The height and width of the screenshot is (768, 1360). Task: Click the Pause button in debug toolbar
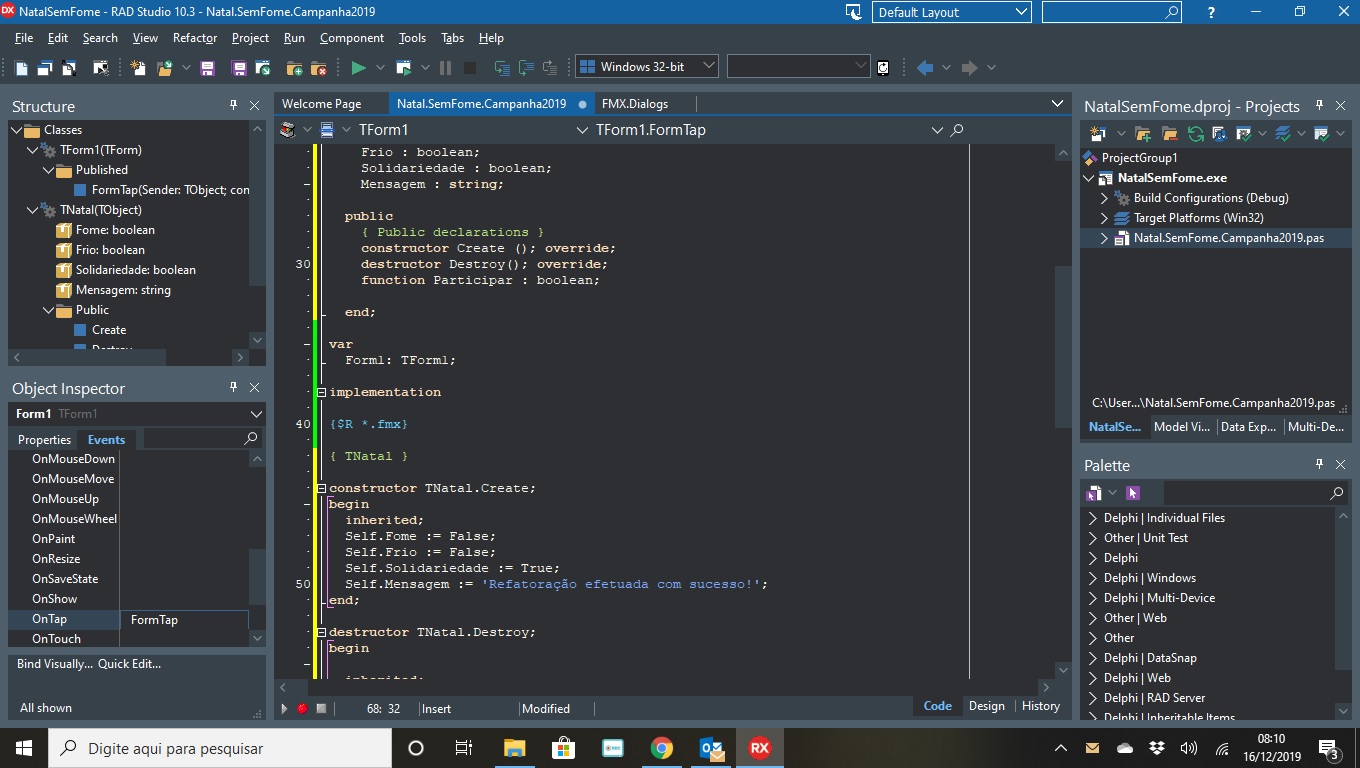[x=445, y=67]
